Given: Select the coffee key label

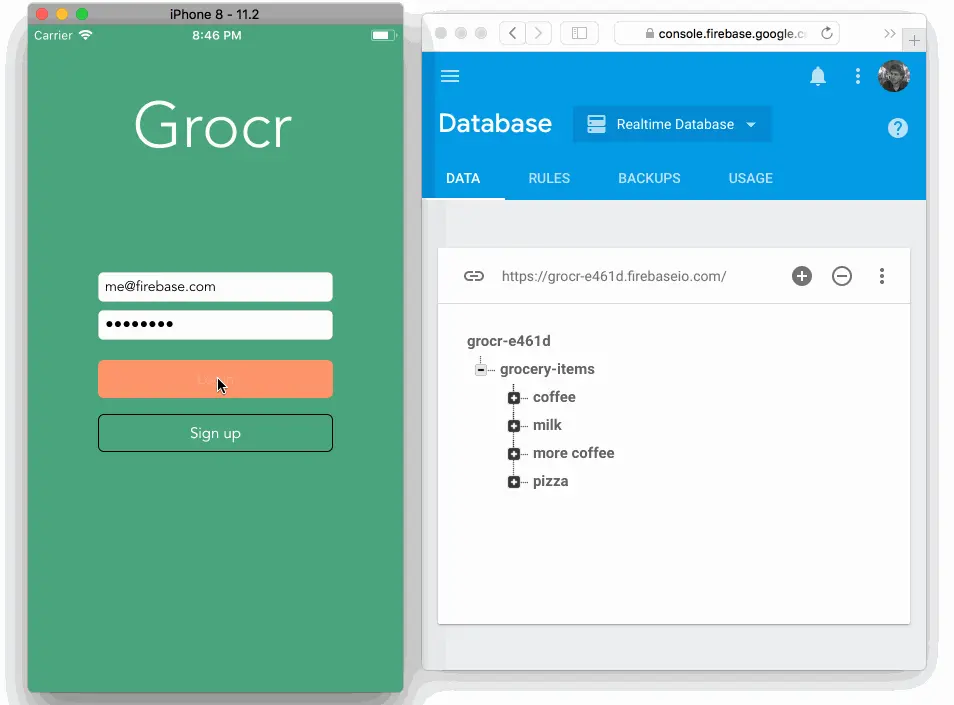Looking at the screenshot, I should point(554,397).
